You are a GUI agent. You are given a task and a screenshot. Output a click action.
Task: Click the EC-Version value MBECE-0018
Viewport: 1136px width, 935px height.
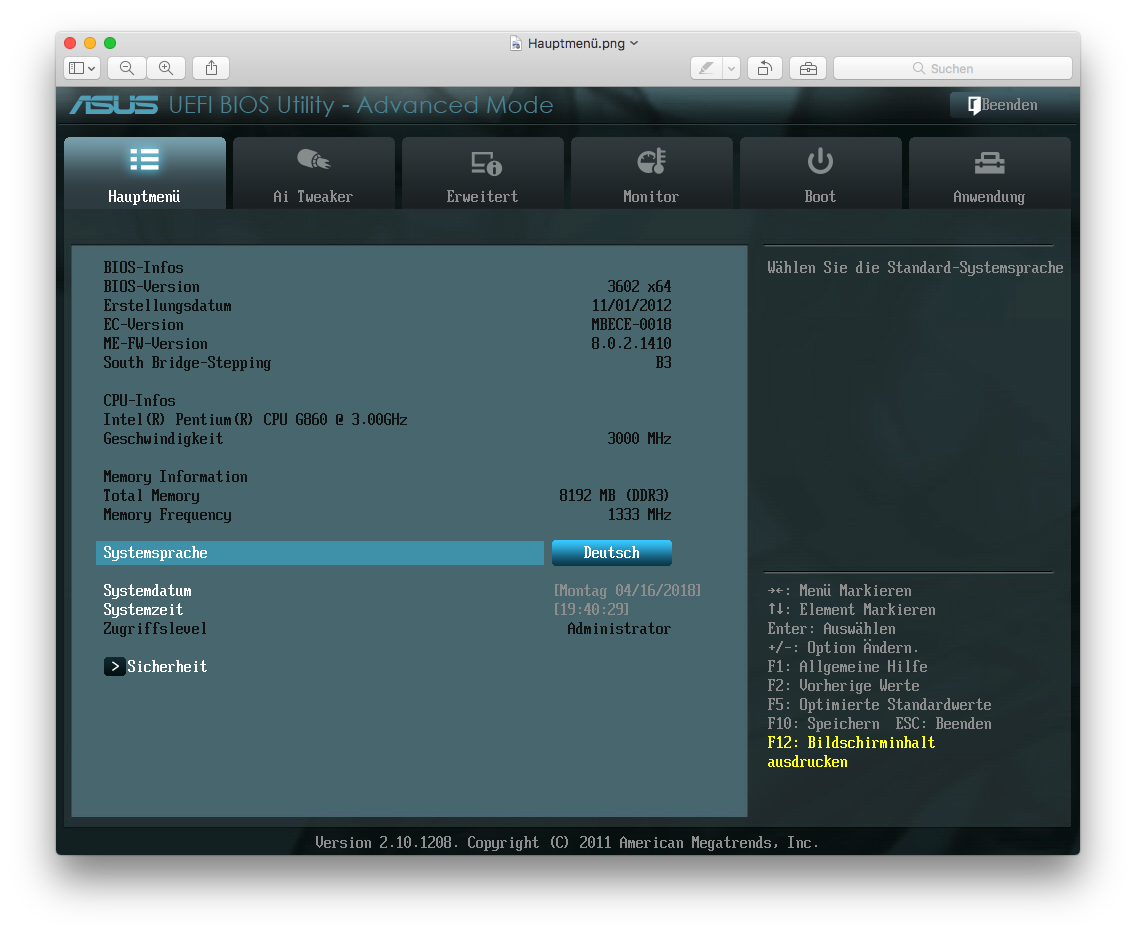[631, 324]
